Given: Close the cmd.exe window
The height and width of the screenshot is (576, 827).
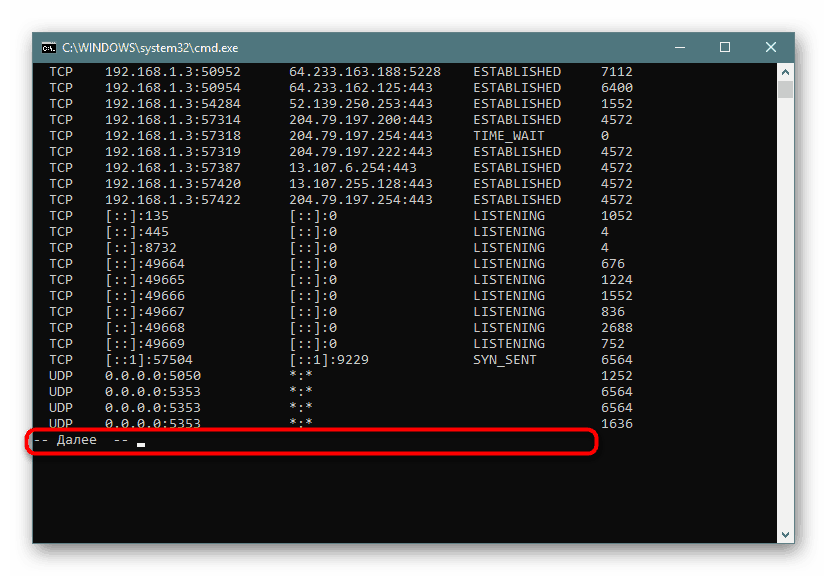Looking at the screenshot, I should pos(771,47).
